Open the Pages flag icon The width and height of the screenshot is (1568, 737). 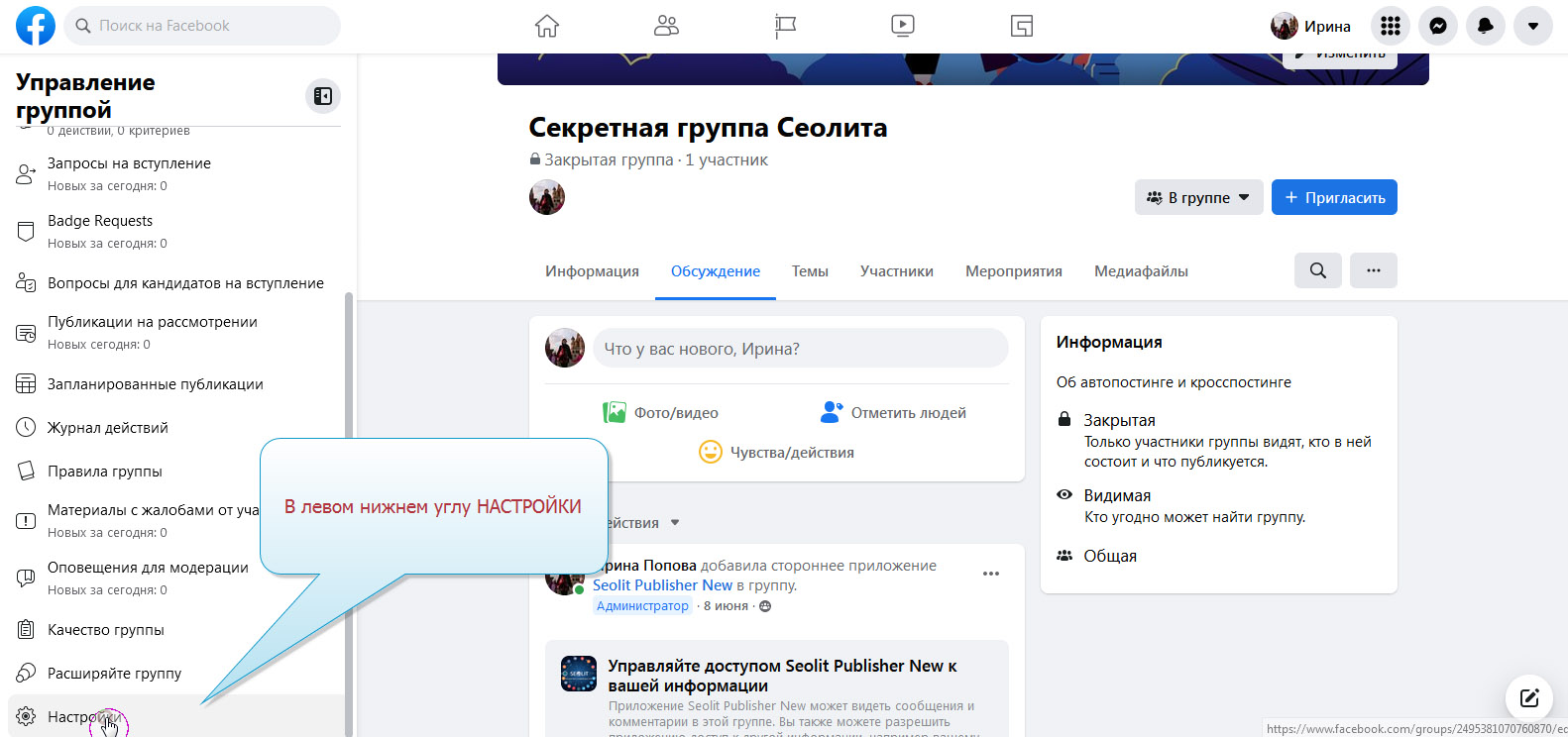[785, 26]
